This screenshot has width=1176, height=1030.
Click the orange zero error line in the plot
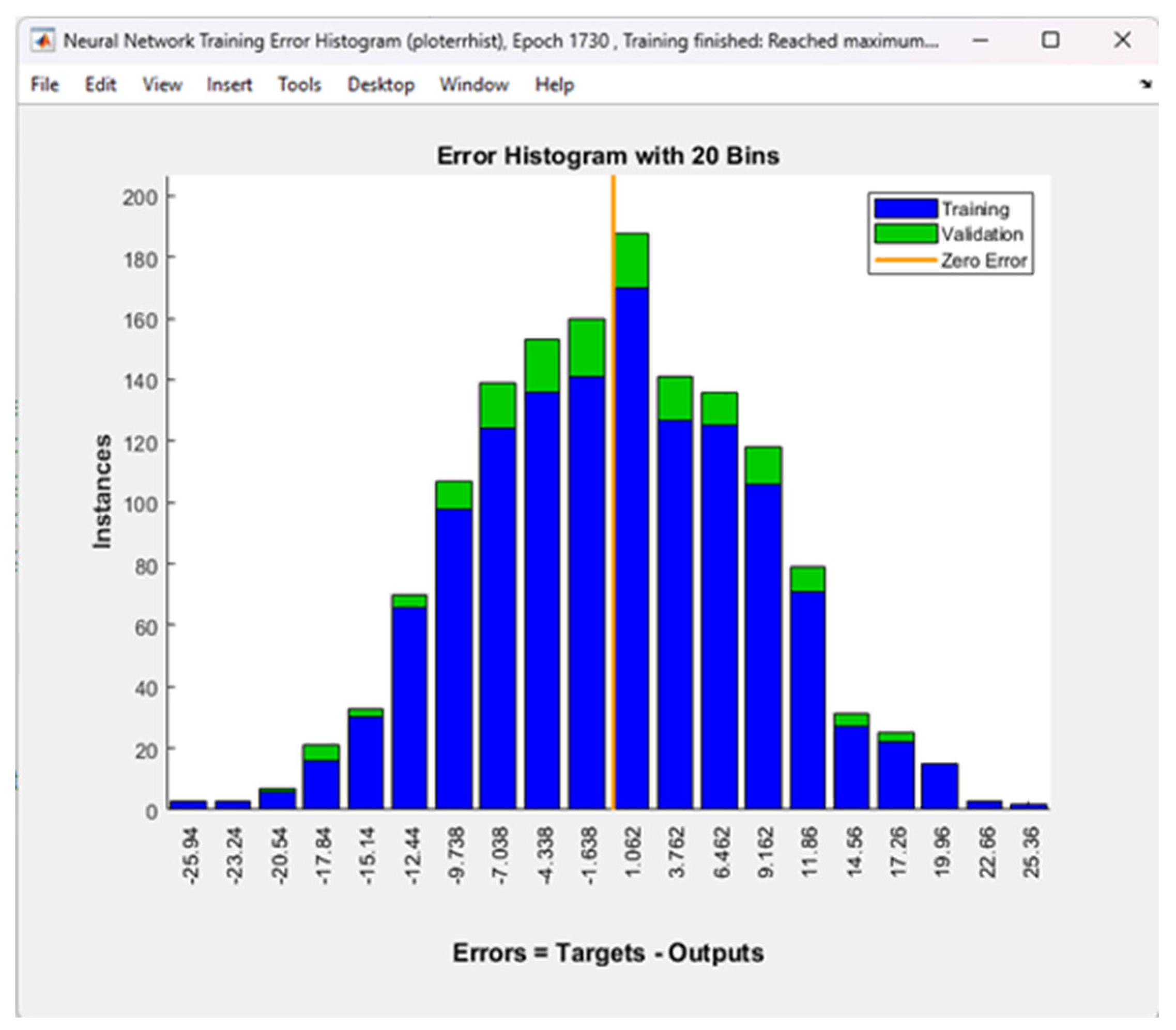click(613, 492)
